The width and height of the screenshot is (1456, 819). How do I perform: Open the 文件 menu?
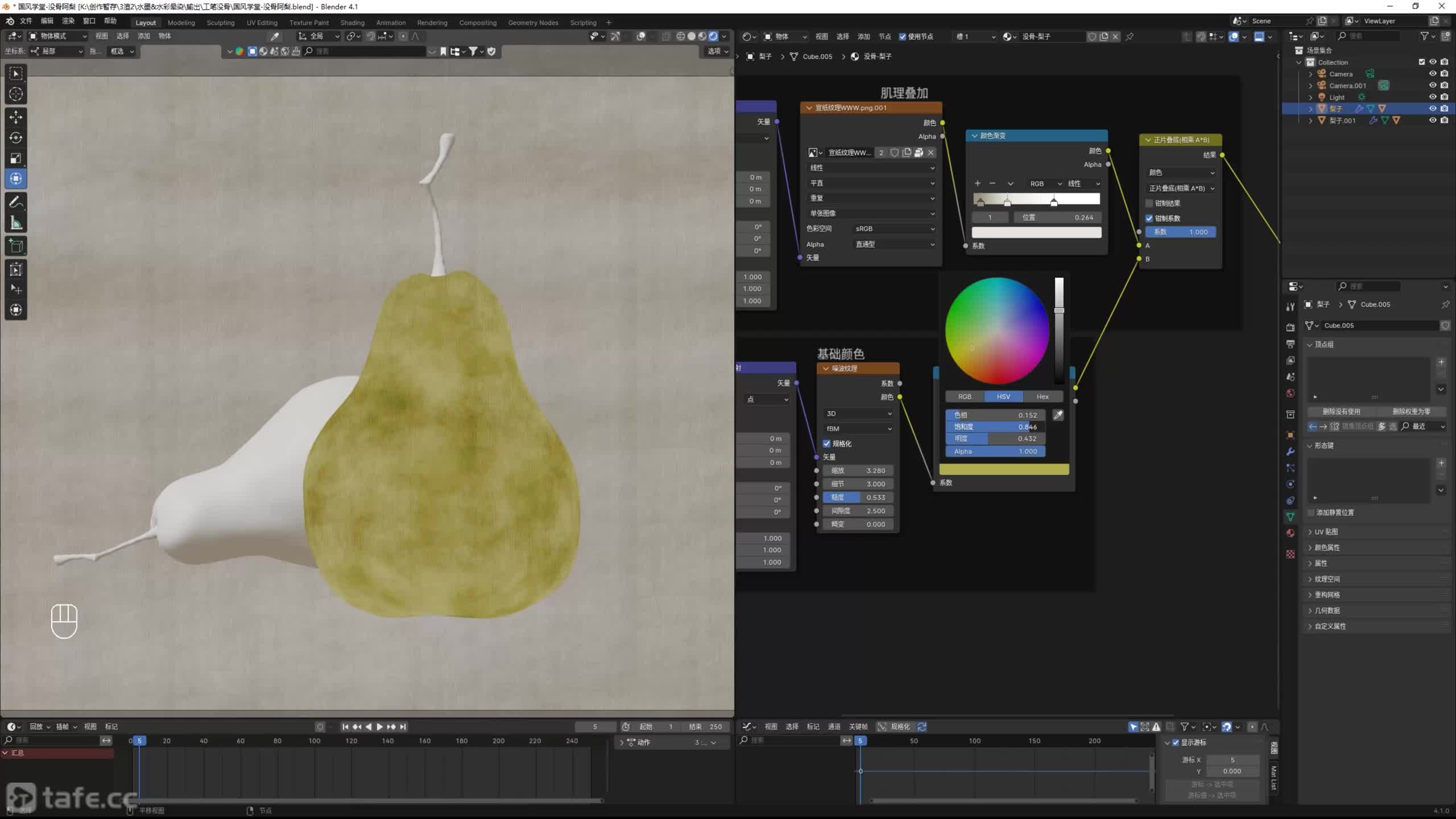pos(26,21)
